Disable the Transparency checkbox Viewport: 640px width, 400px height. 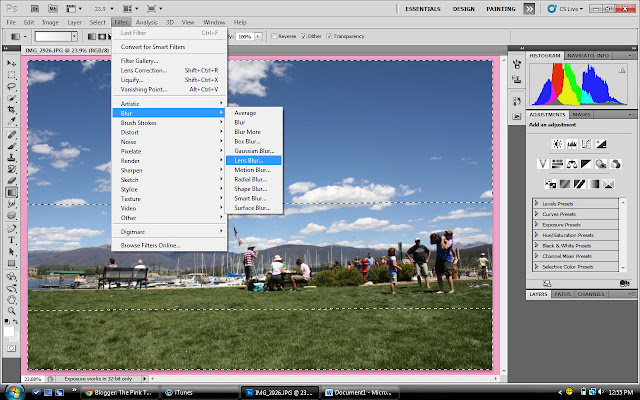click(x=329, y=36)
